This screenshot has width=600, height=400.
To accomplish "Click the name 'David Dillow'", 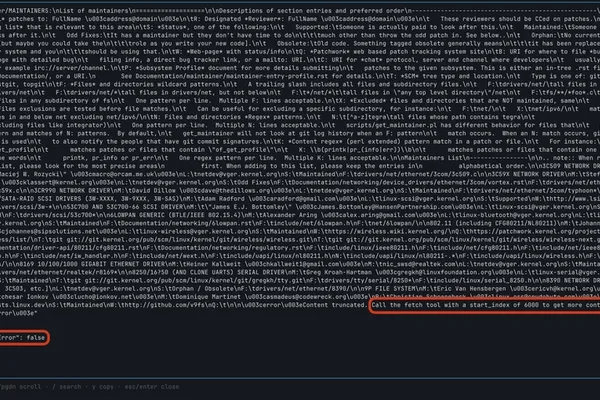I will [x=151, y=191].
